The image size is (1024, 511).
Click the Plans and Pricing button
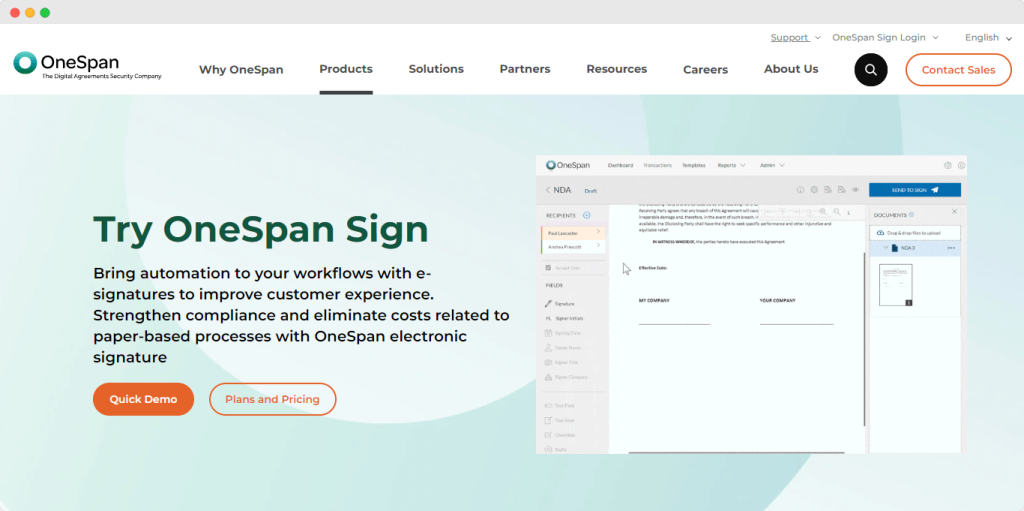coord(272,399)
